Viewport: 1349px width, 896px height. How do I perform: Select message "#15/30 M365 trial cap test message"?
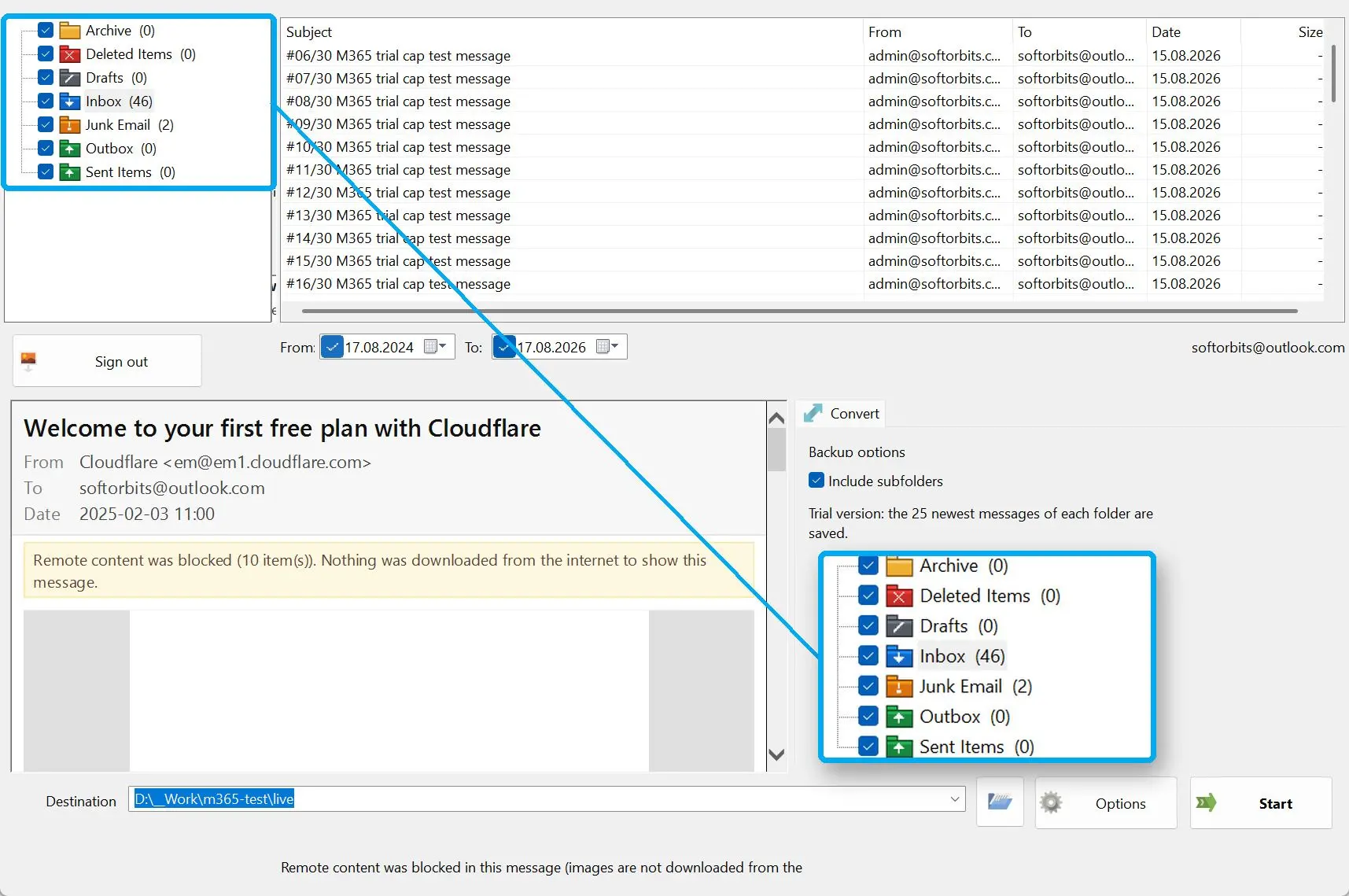pyautogui.click(x=802, y=261)
